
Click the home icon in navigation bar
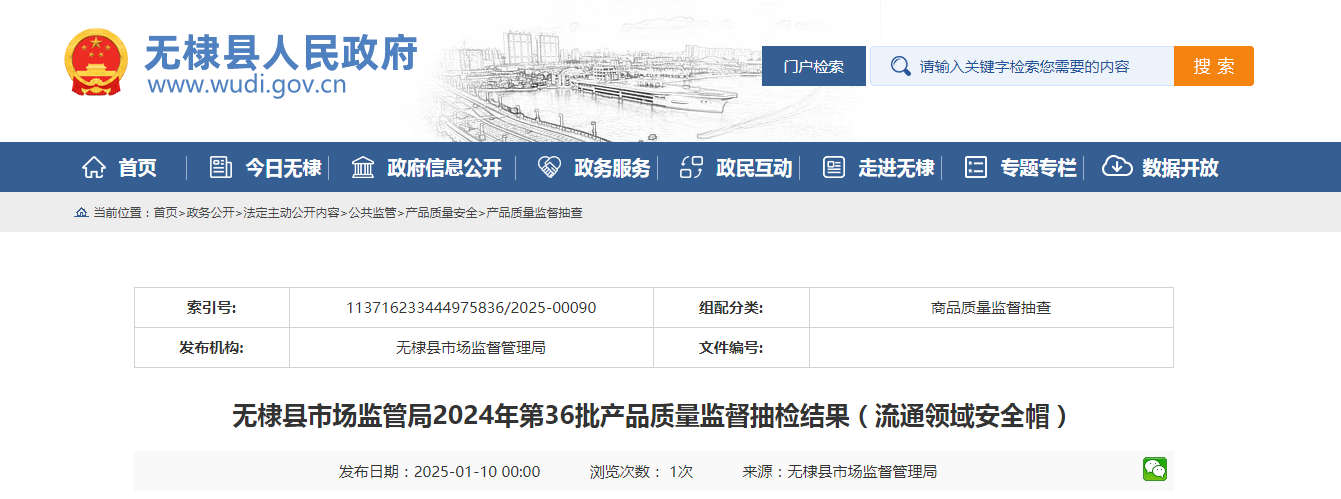[x=93, y=168]
